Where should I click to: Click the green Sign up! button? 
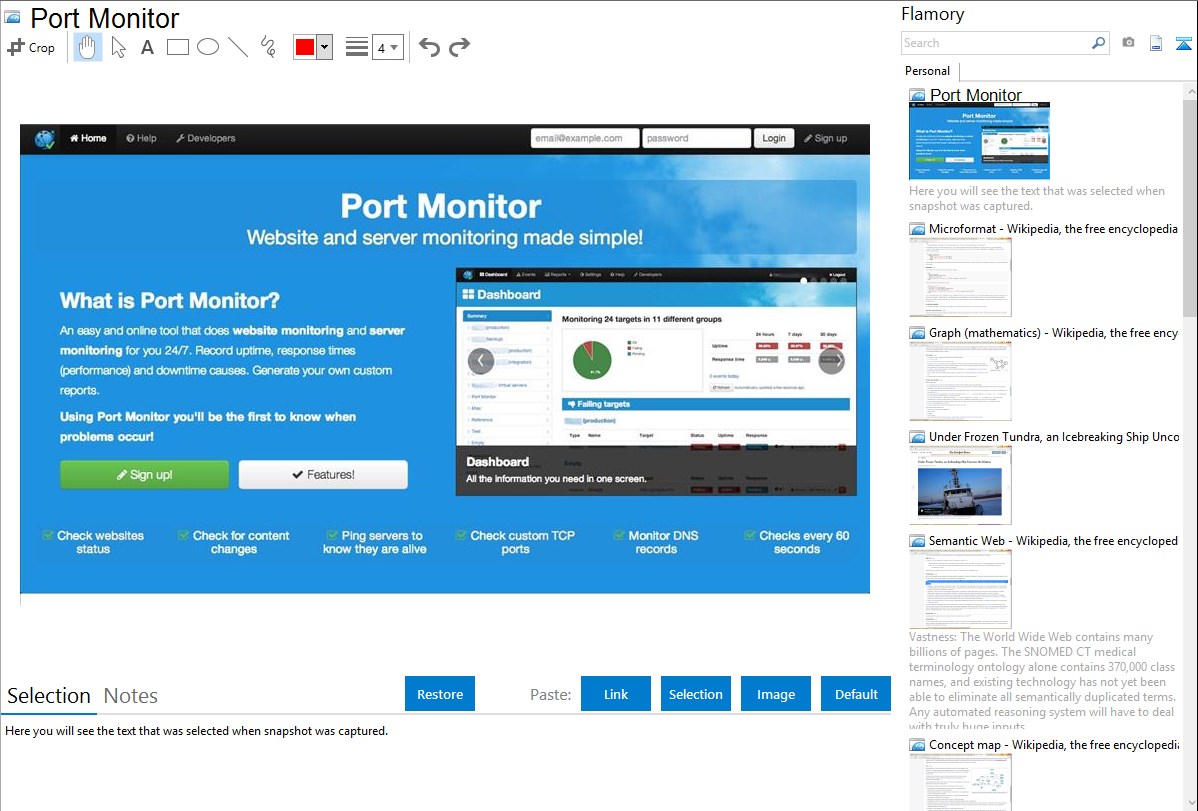pos(144,475)
